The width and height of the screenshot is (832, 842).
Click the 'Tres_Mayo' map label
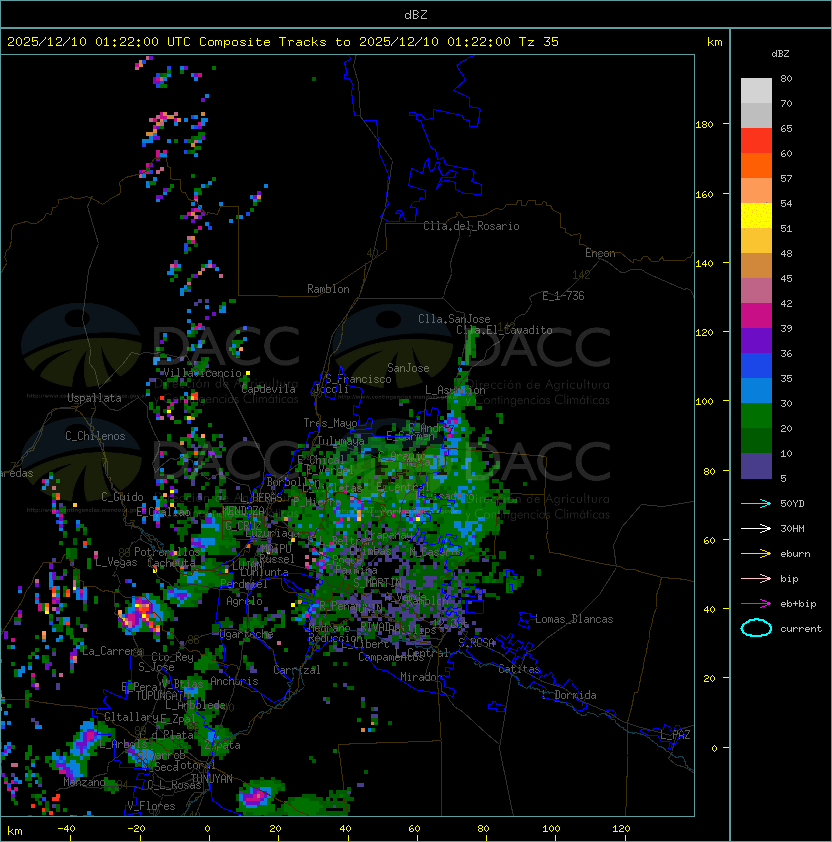click(x=330, y=423)
